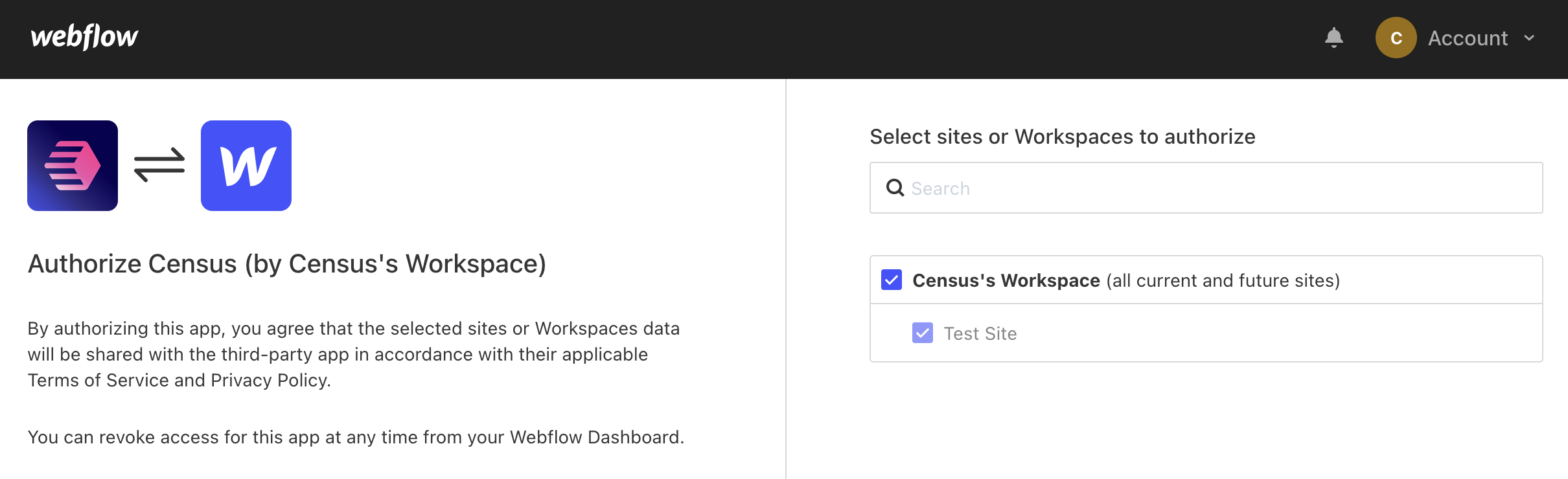Click the Webflow logo in the header

click(84, 38)
